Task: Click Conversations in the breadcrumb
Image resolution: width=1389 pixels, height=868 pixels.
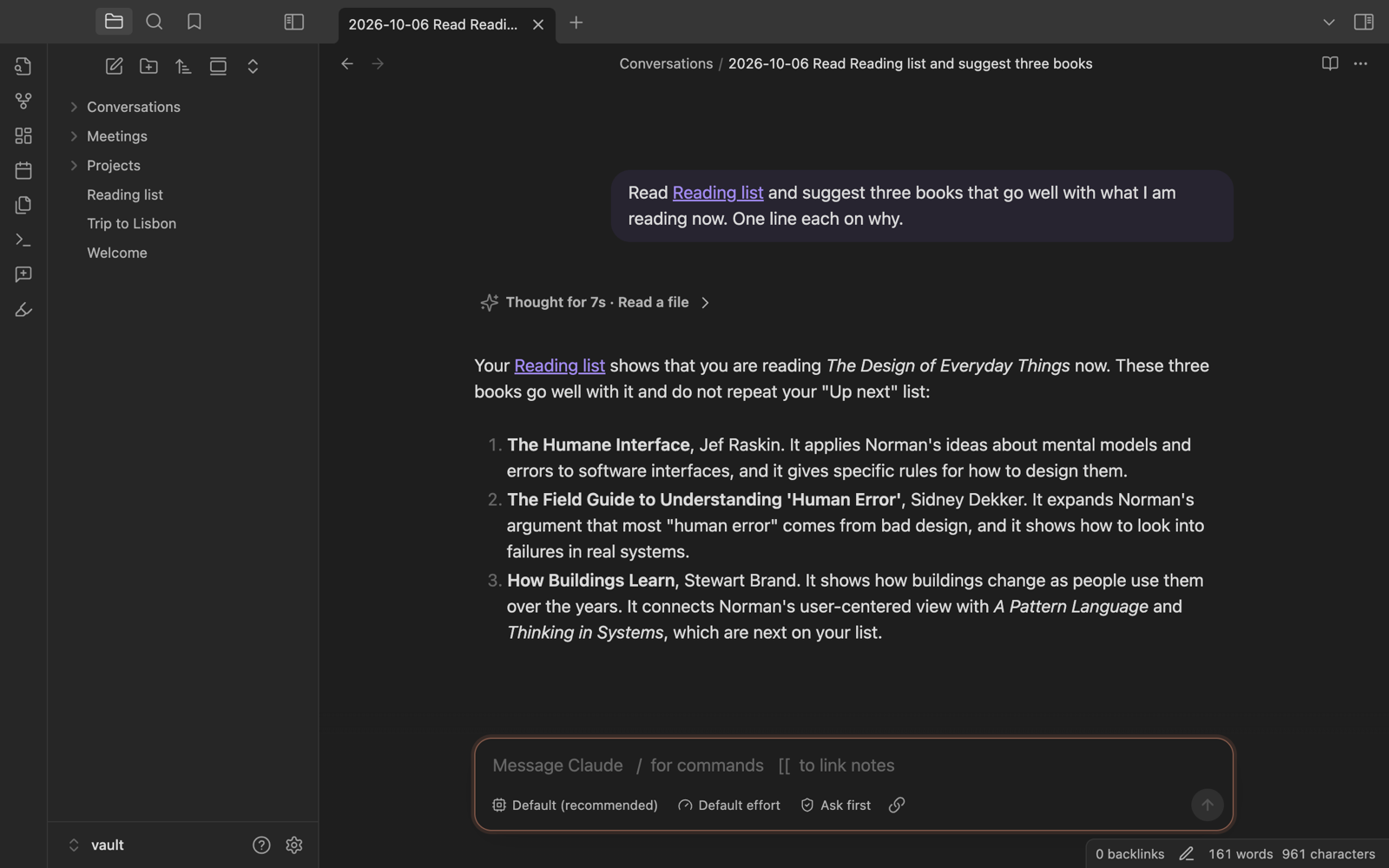Action: click(666, 64)
